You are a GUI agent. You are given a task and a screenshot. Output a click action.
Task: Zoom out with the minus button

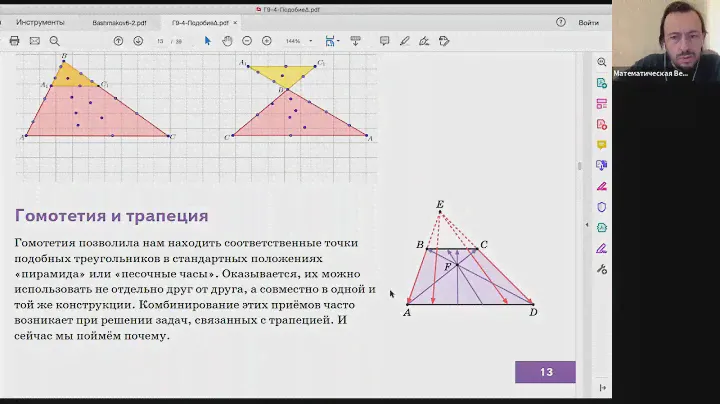coord(247,41)
